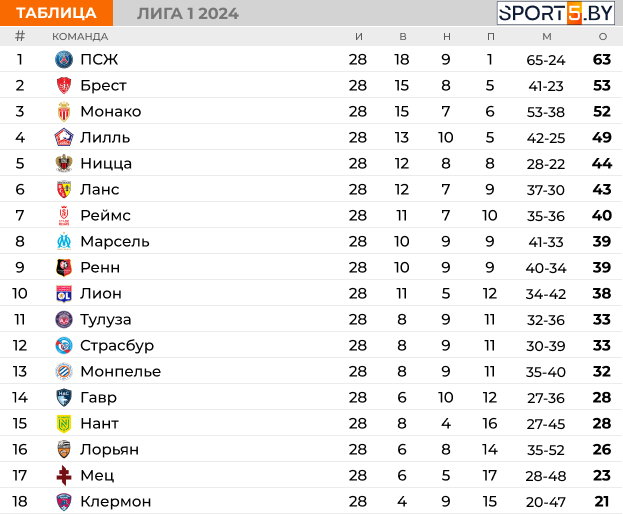Click the КОМАНДА column header
Viewport: 623px width, 514px height.
click(x=80, y=37)
